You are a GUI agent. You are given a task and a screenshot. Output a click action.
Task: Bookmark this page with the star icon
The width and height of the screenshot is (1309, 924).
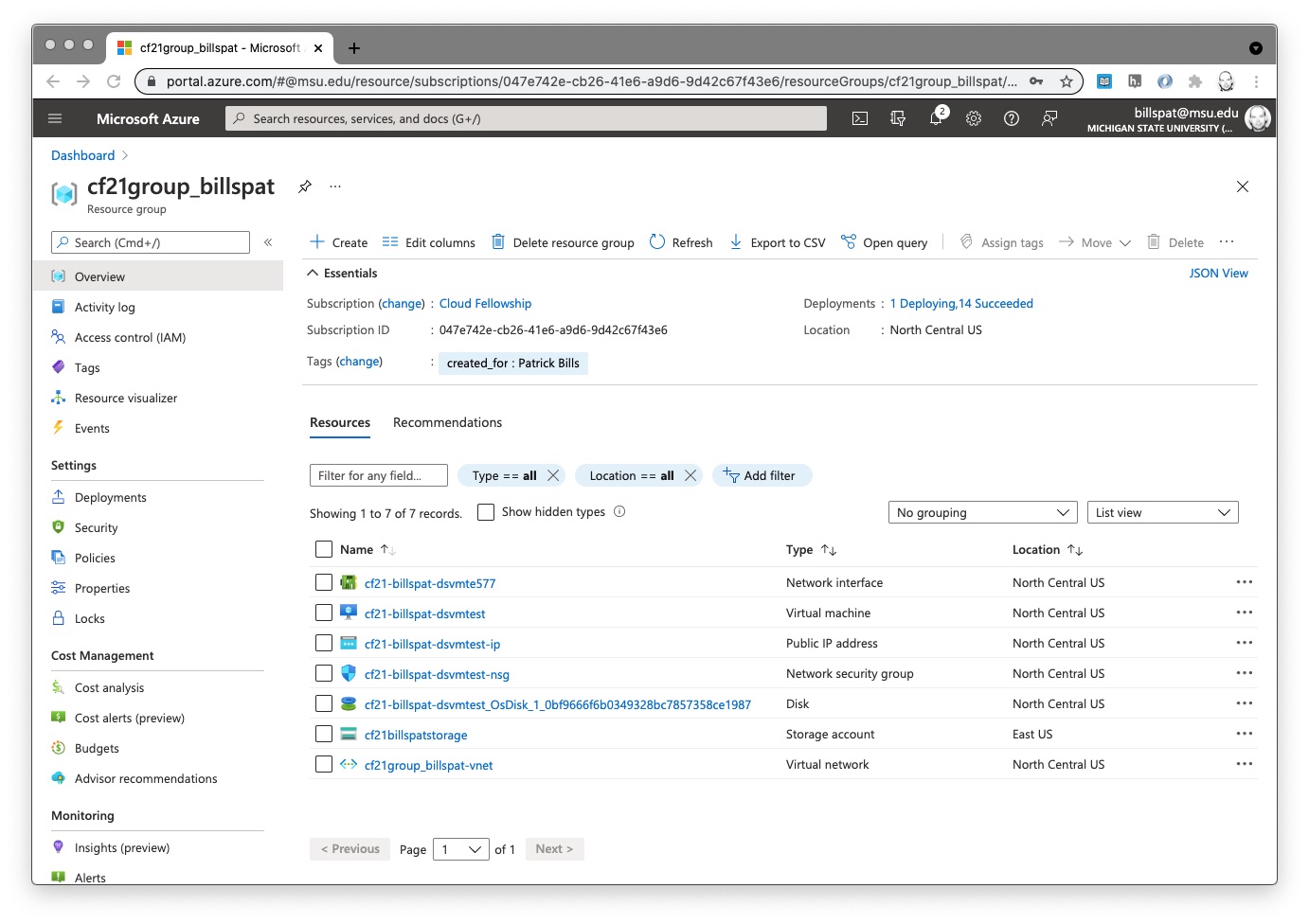coord(1067,81)
